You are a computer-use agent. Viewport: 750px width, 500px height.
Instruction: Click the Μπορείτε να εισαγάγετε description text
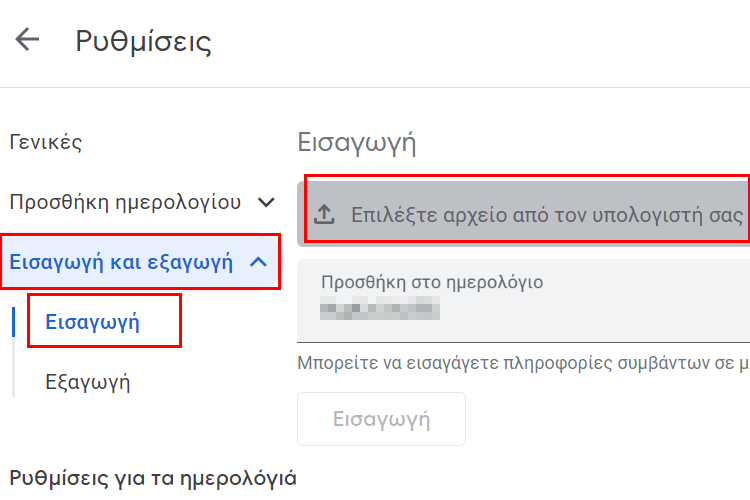pos(523,363)
